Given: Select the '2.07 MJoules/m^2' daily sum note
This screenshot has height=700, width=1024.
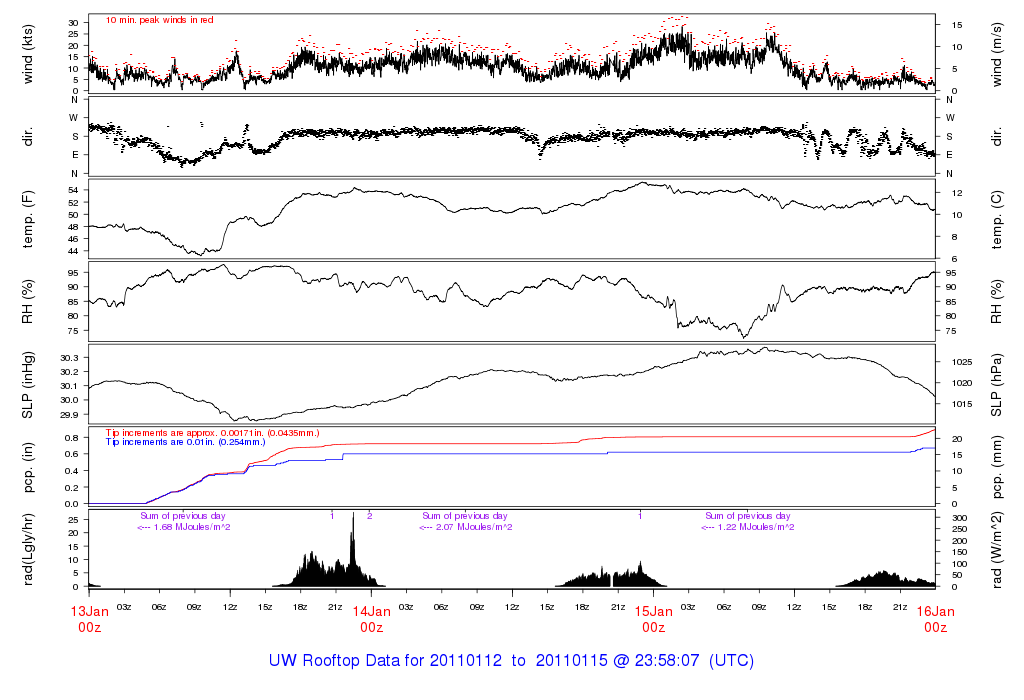Looking at the screenshot, I should (466, 527).
